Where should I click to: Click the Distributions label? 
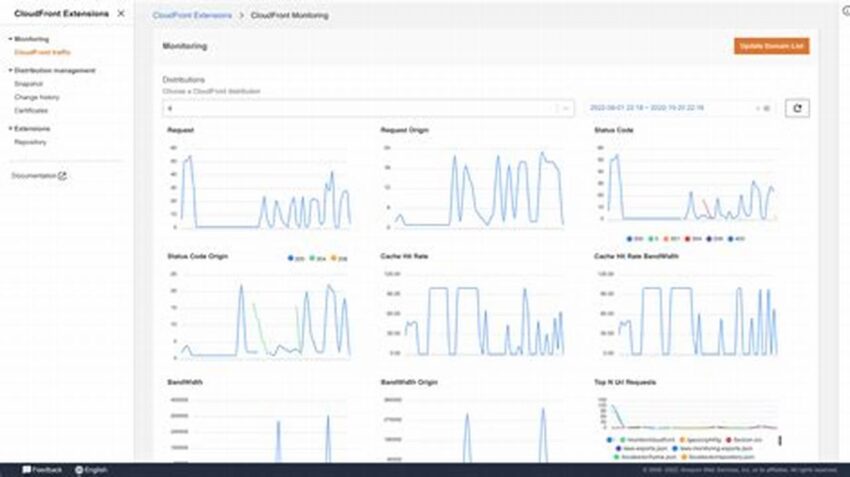click(x=184, y=80)
